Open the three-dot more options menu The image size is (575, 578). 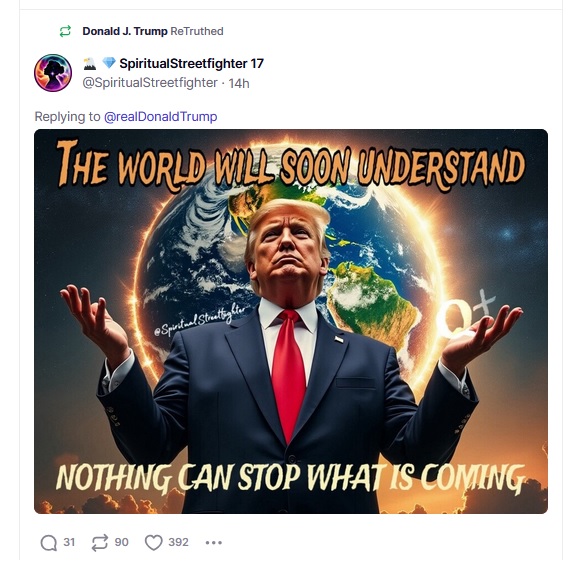click(214, 543)
